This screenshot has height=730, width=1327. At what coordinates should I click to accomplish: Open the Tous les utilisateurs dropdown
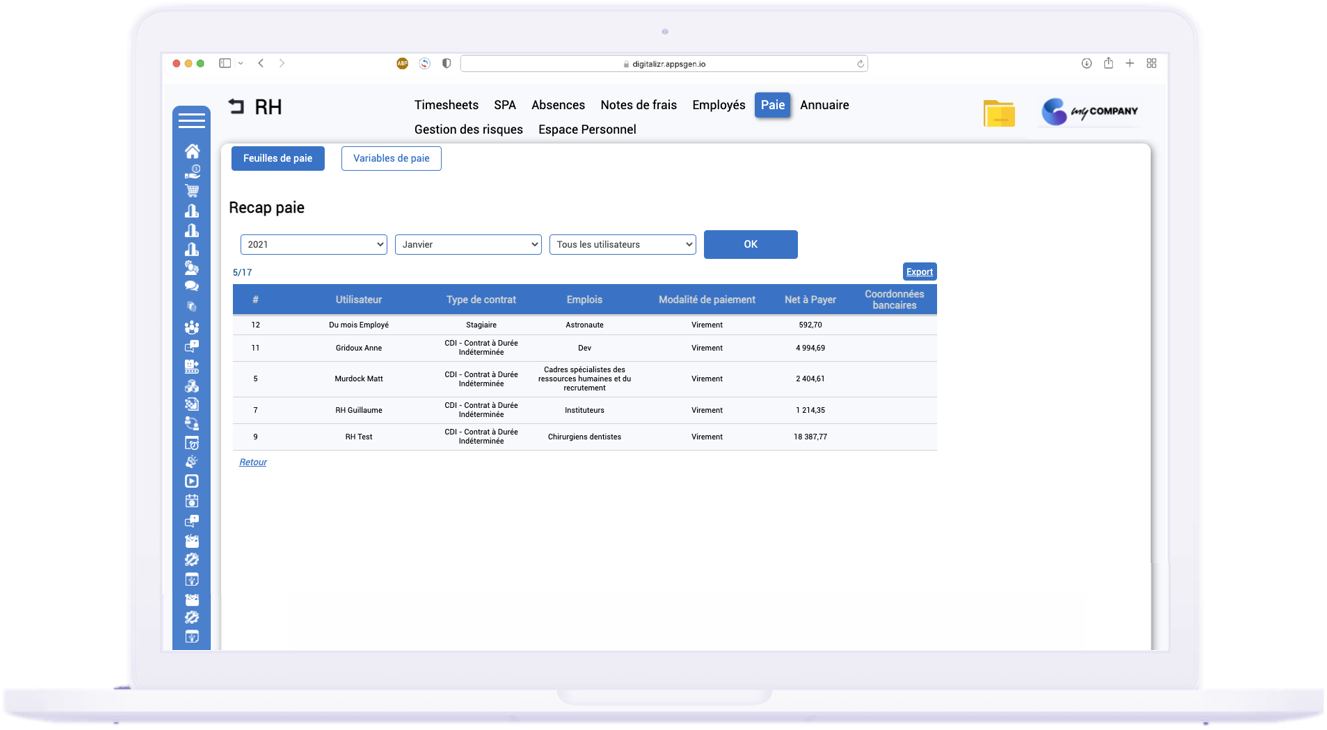coord(622,244)
